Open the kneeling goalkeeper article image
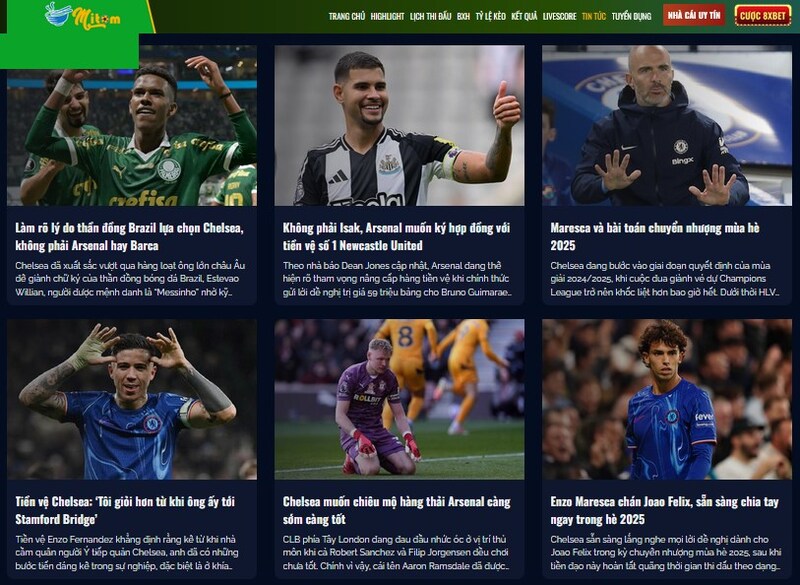This screenshot has height=585, width=800. pos(399,399)
